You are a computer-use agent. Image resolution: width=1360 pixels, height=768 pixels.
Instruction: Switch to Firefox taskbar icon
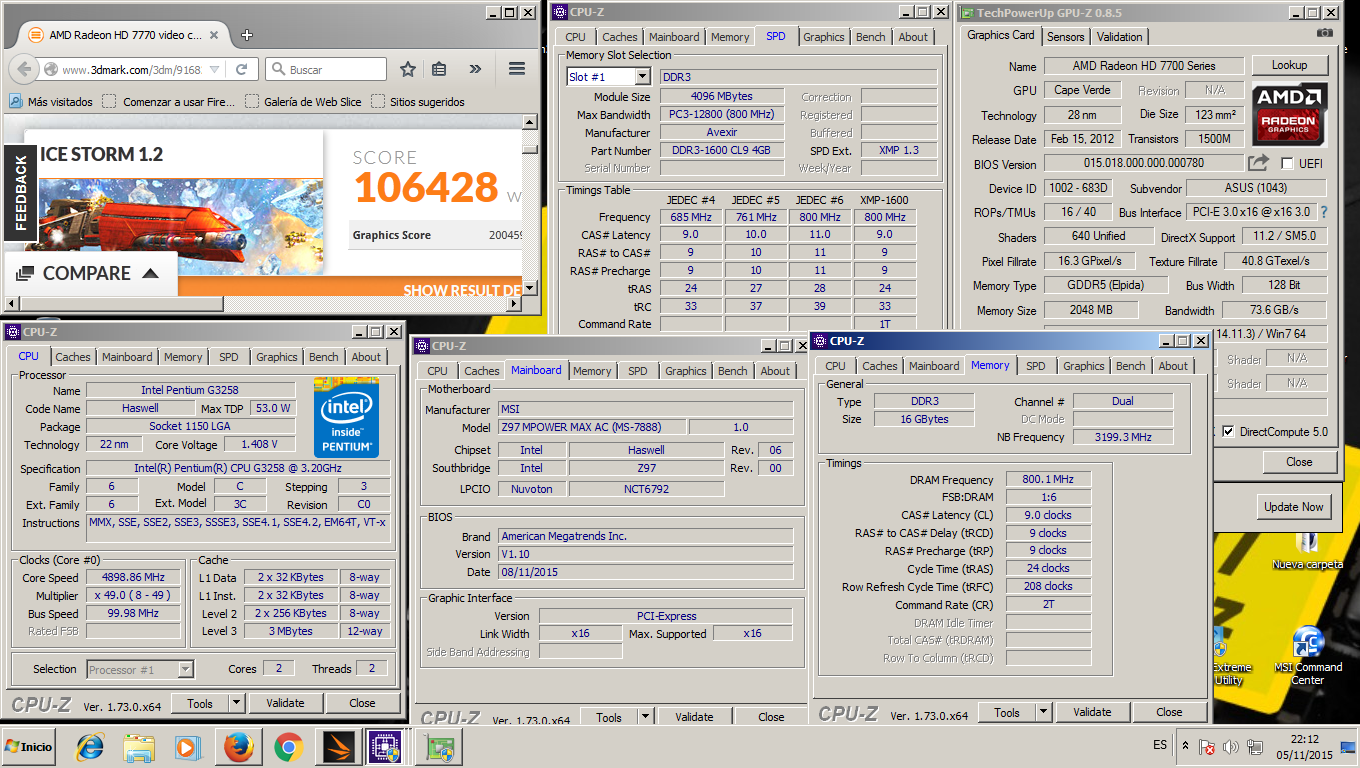238,747
